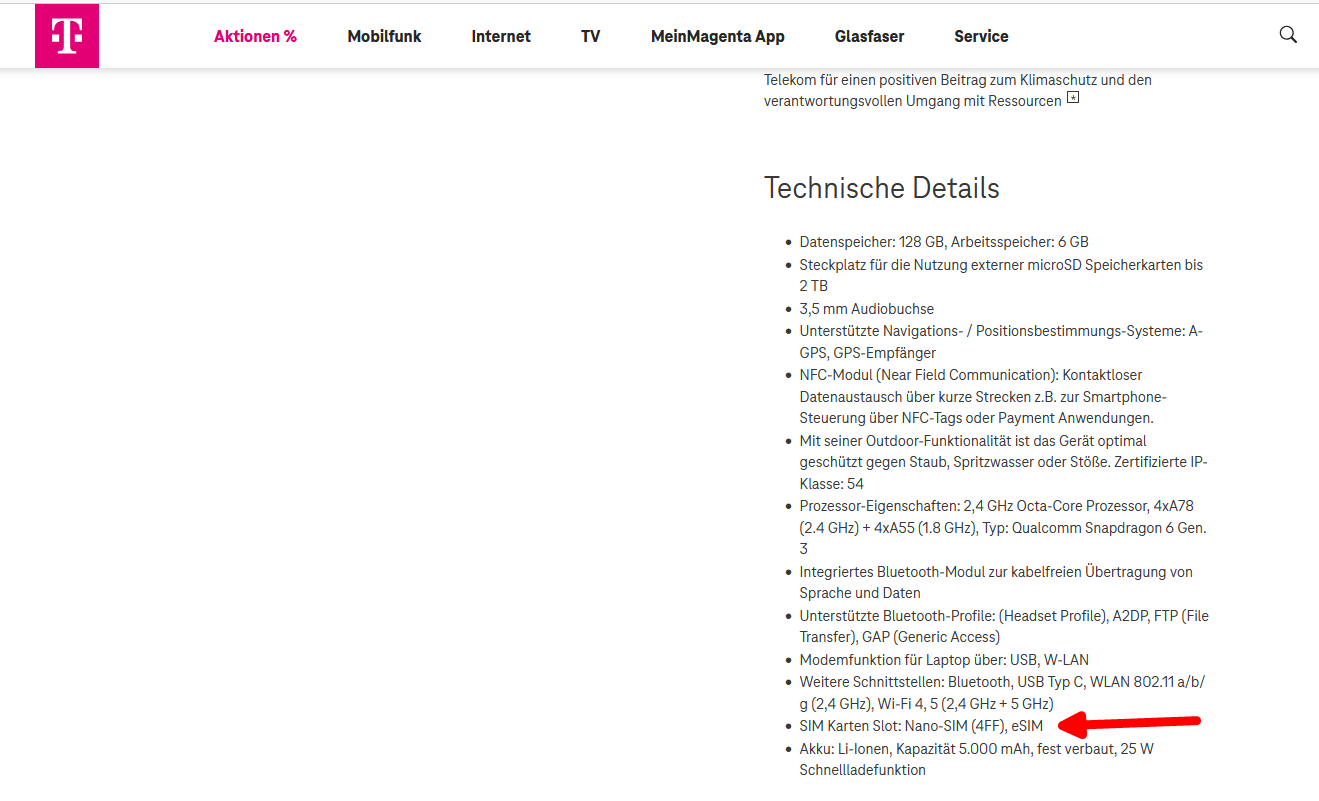Open the Internet menu
The image size is (1319, 801).
click(x=501, y=36)
